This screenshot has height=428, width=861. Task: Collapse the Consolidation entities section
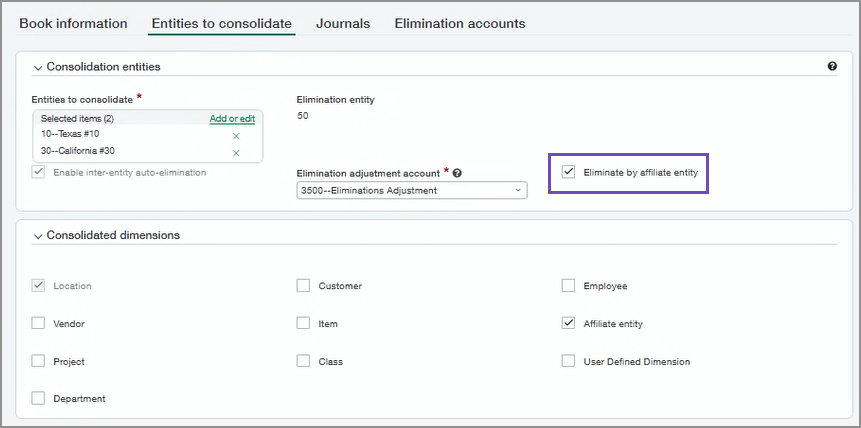pos(38,67)
